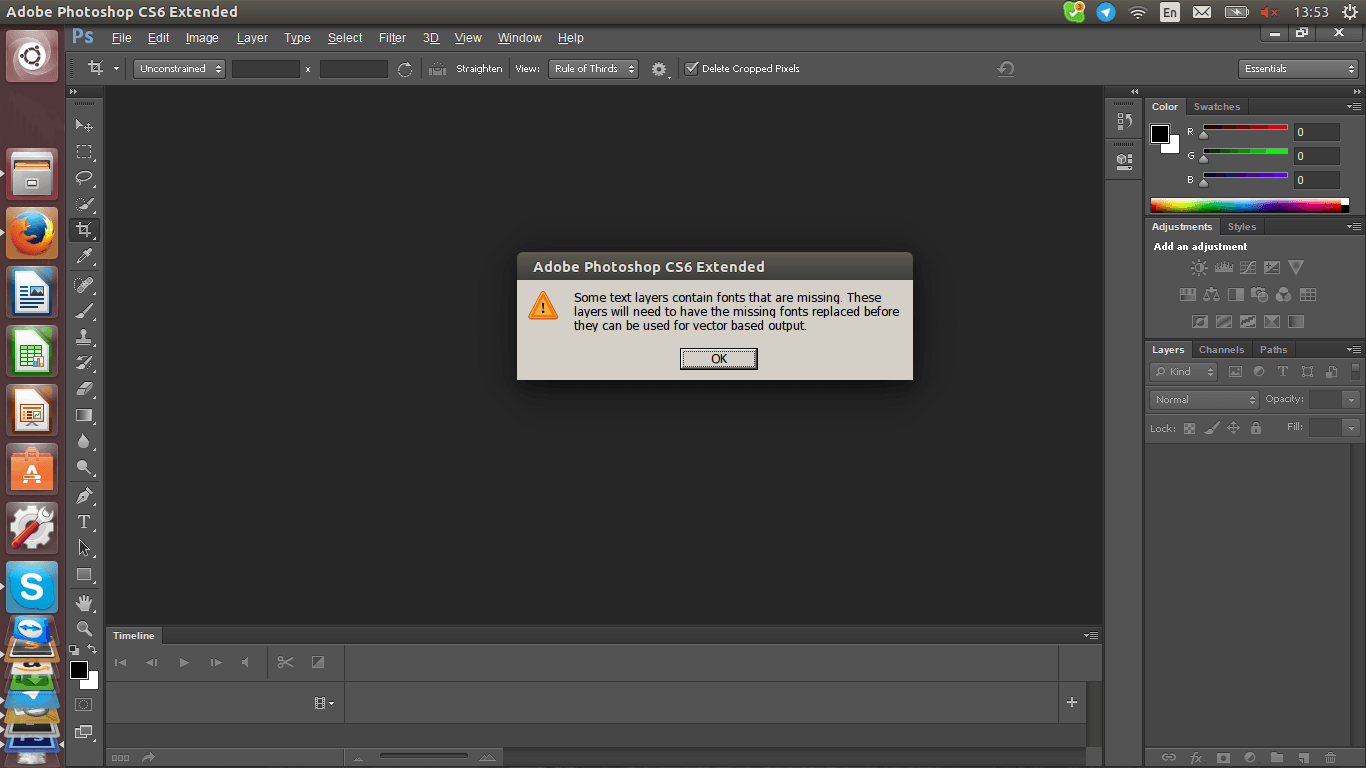
Task: Toggle Lock all padlock icon
Action: point(1255,428)
